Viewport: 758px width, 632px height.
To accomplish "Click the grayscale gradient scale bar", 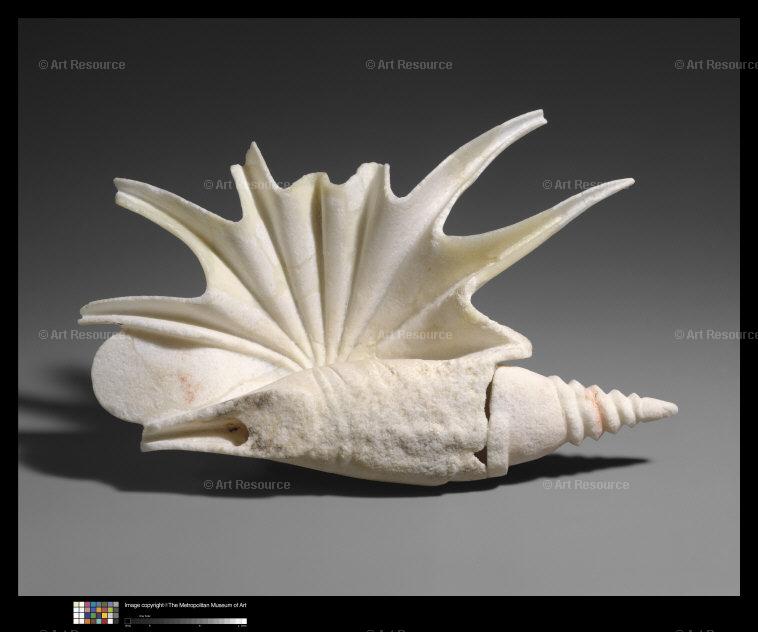I will (186, 621).
